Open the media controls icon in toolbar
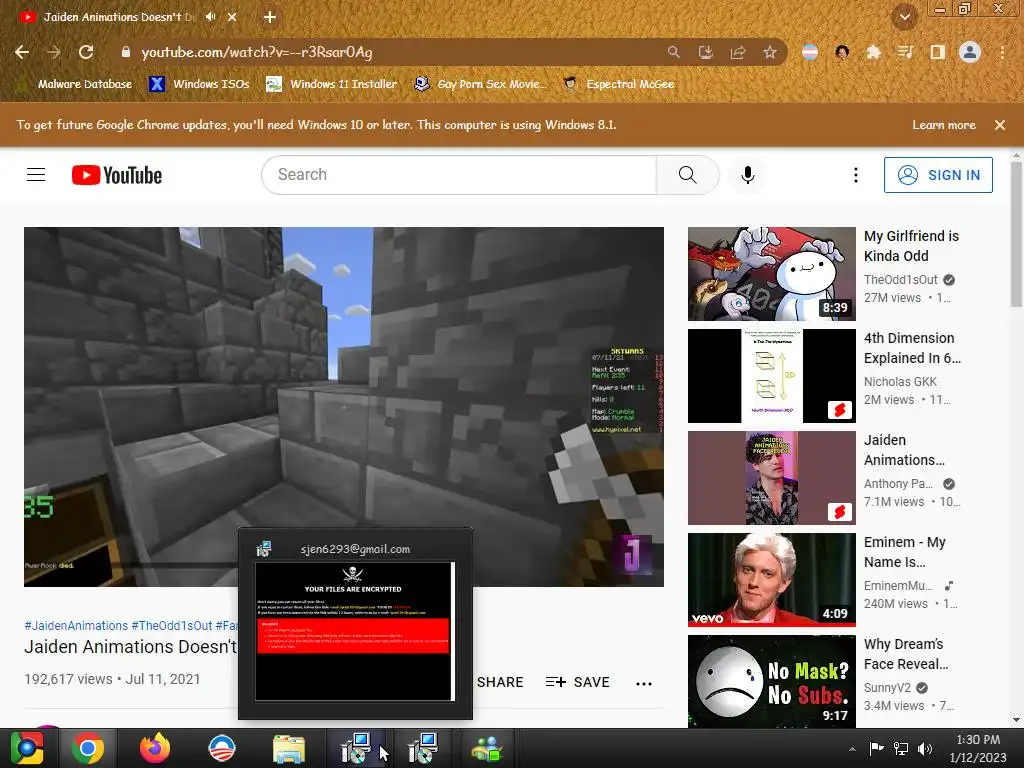Image resolution: width=1024 pixels, height=768 pixels. pyautogui.click(x=905, y=52)
